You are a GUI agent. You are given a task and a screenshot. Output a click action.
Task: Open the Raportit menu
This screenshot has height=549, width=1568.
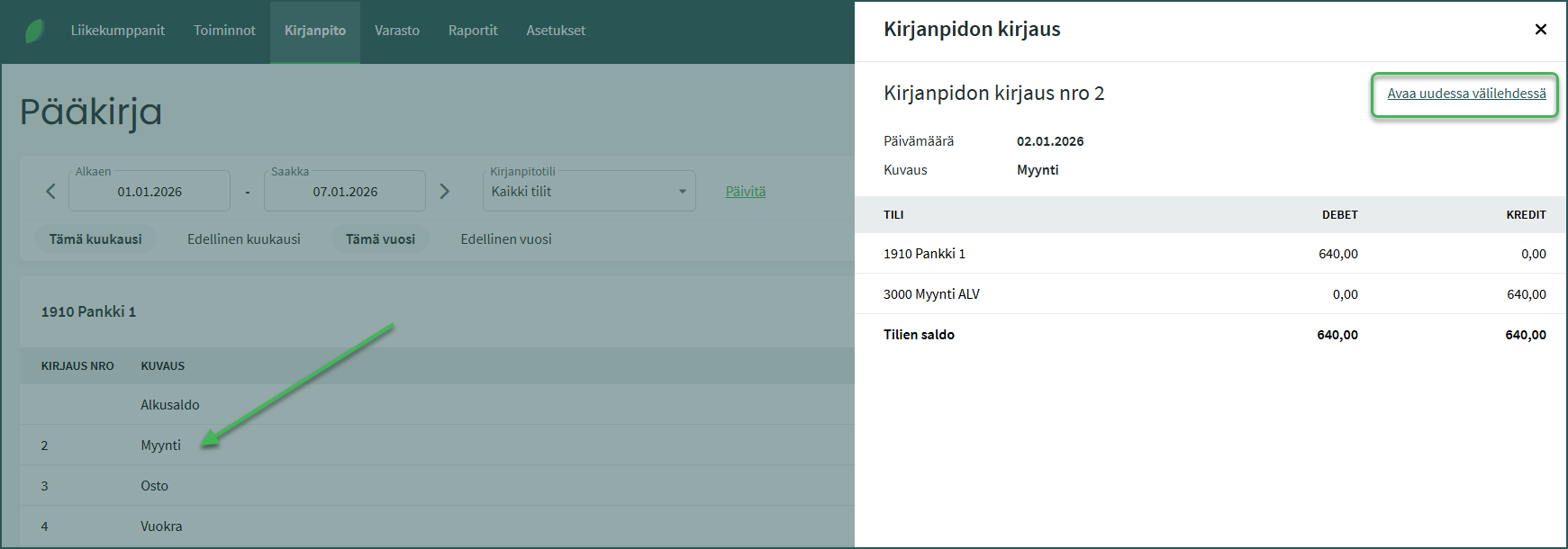[473, 31]
